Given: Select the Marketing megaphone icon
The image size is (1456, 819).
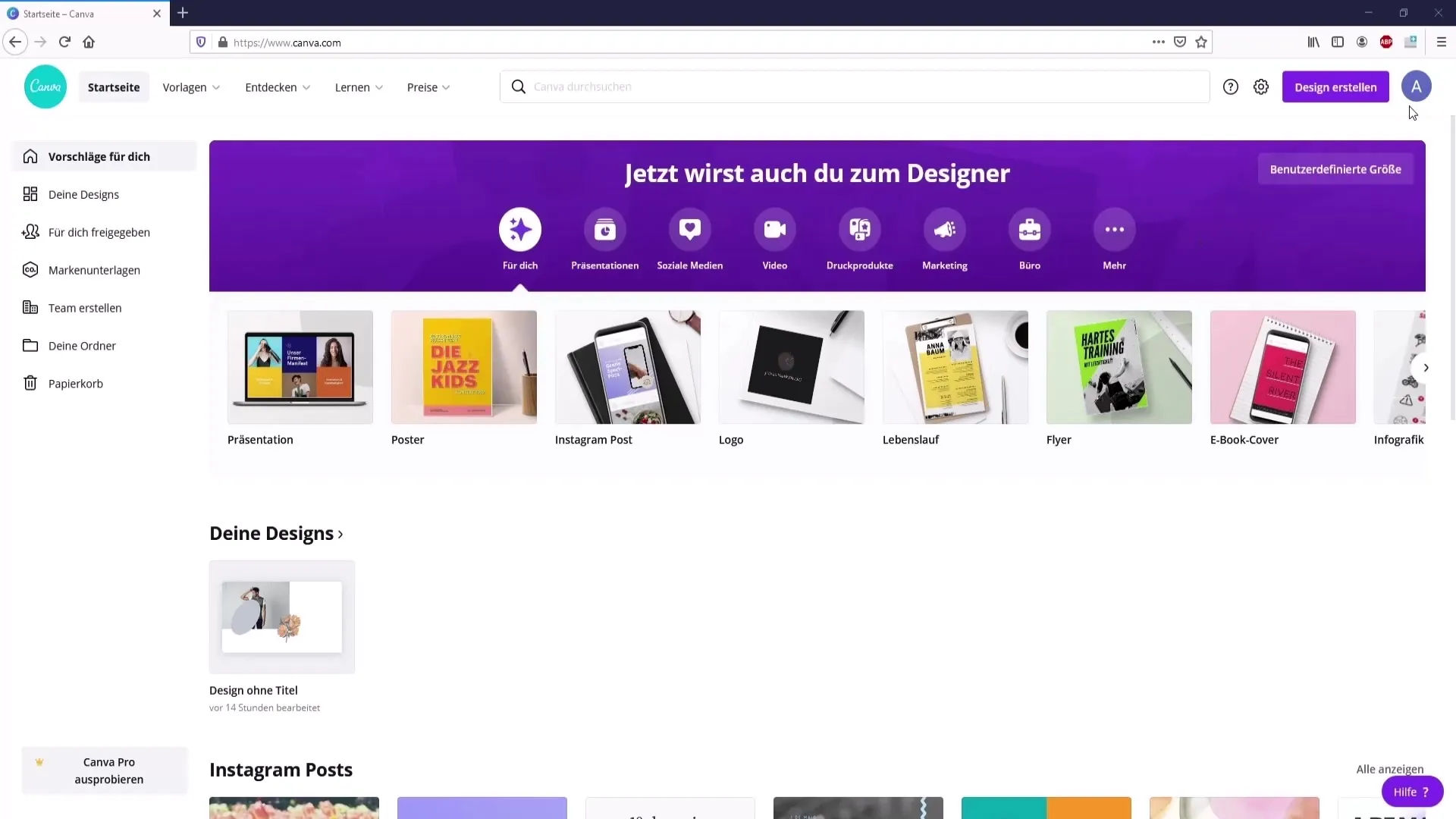Looking at the screenshot, I should pos(945,229).
